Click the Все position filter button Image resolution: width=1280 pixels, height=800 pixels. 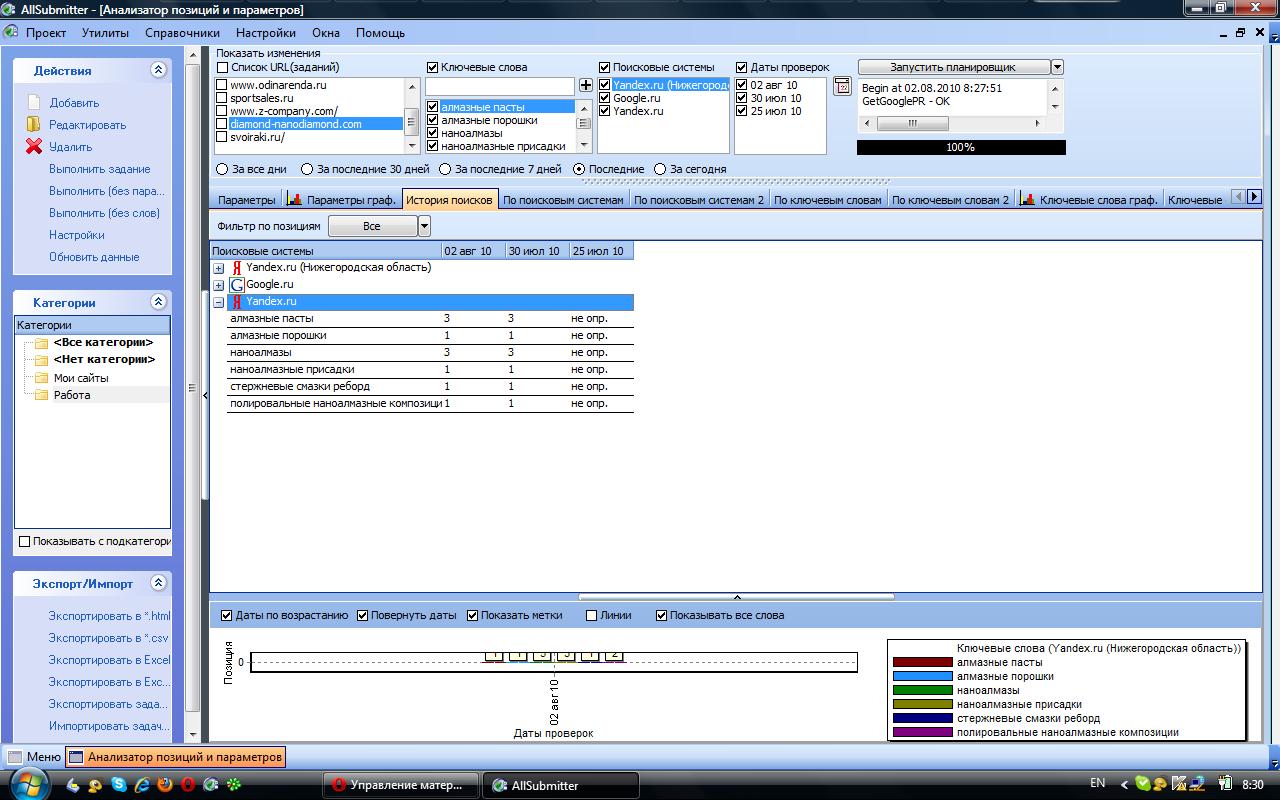pyautogui.click(x=372, y=226)
